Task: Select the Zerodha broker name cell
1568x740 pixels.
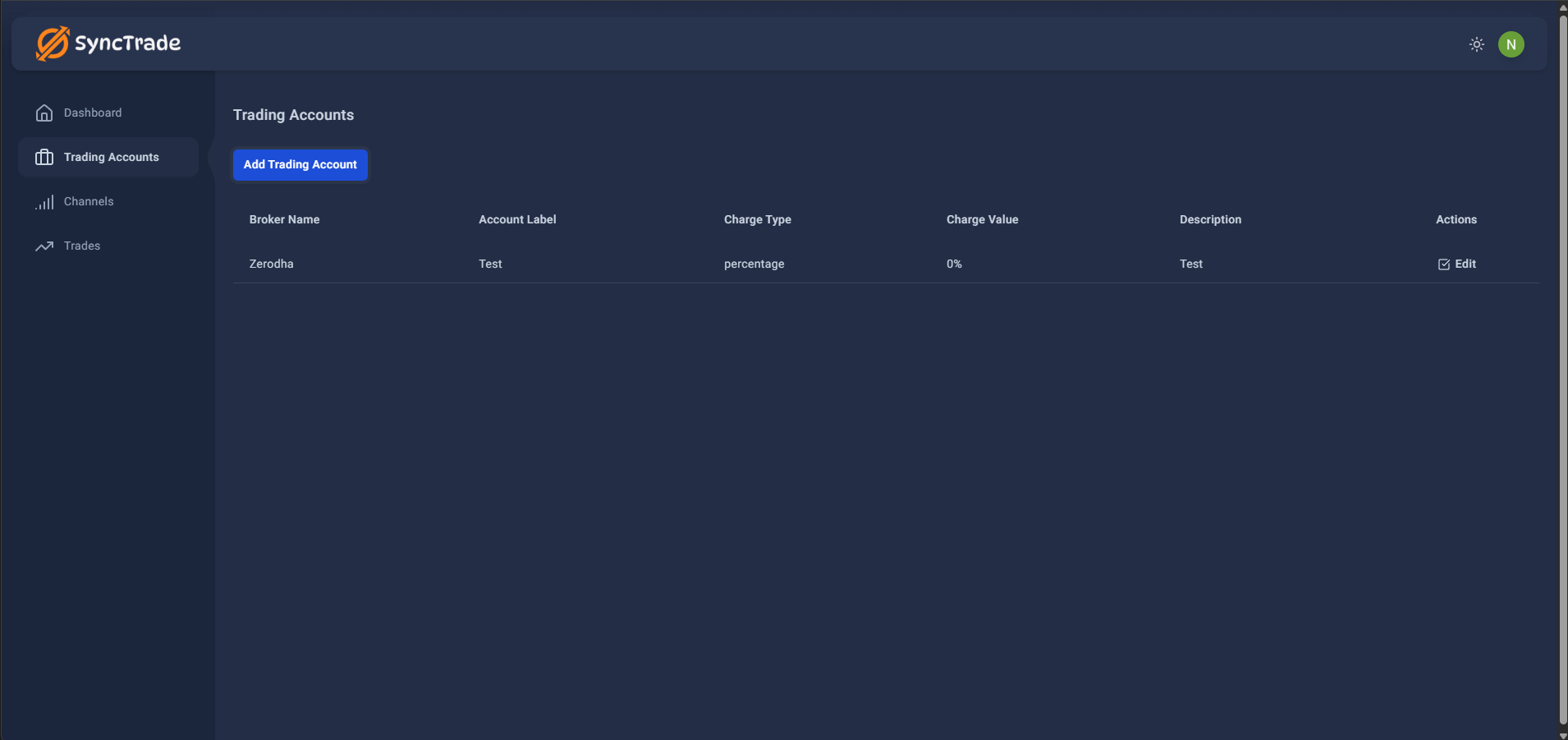Action: [271, 264]
